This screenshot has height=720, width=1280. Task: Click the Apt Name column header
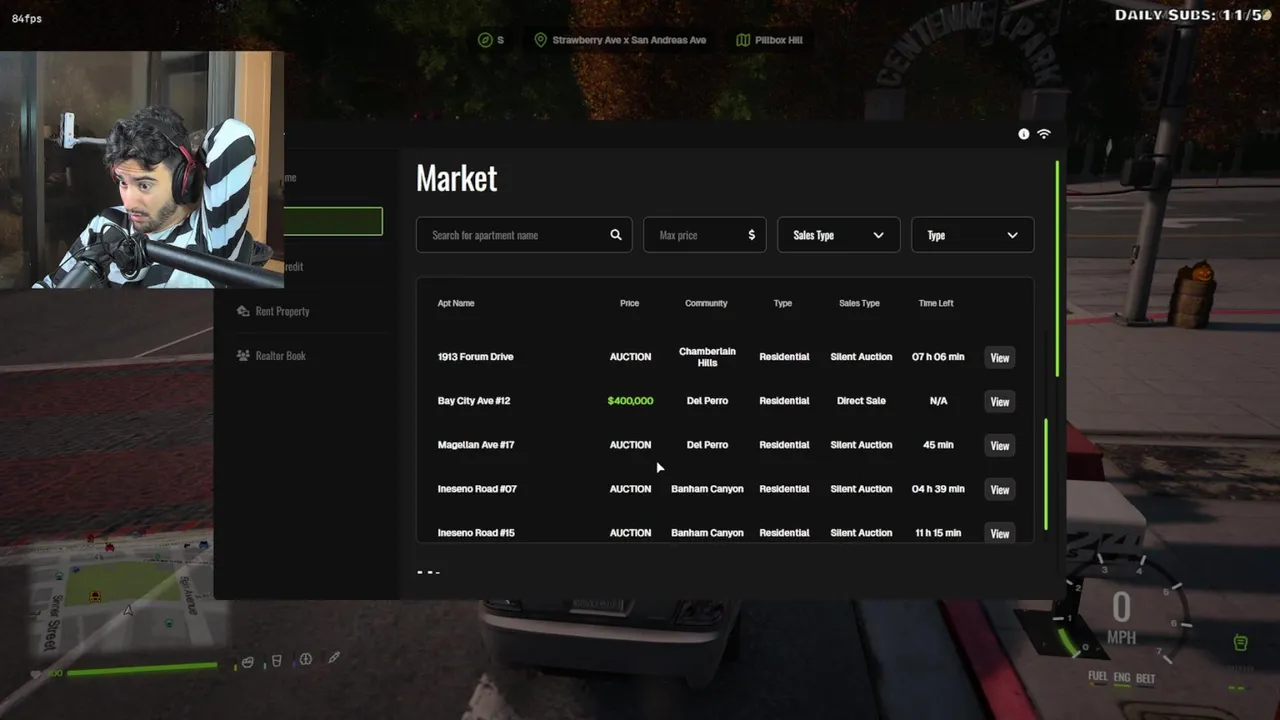[456, 303]
